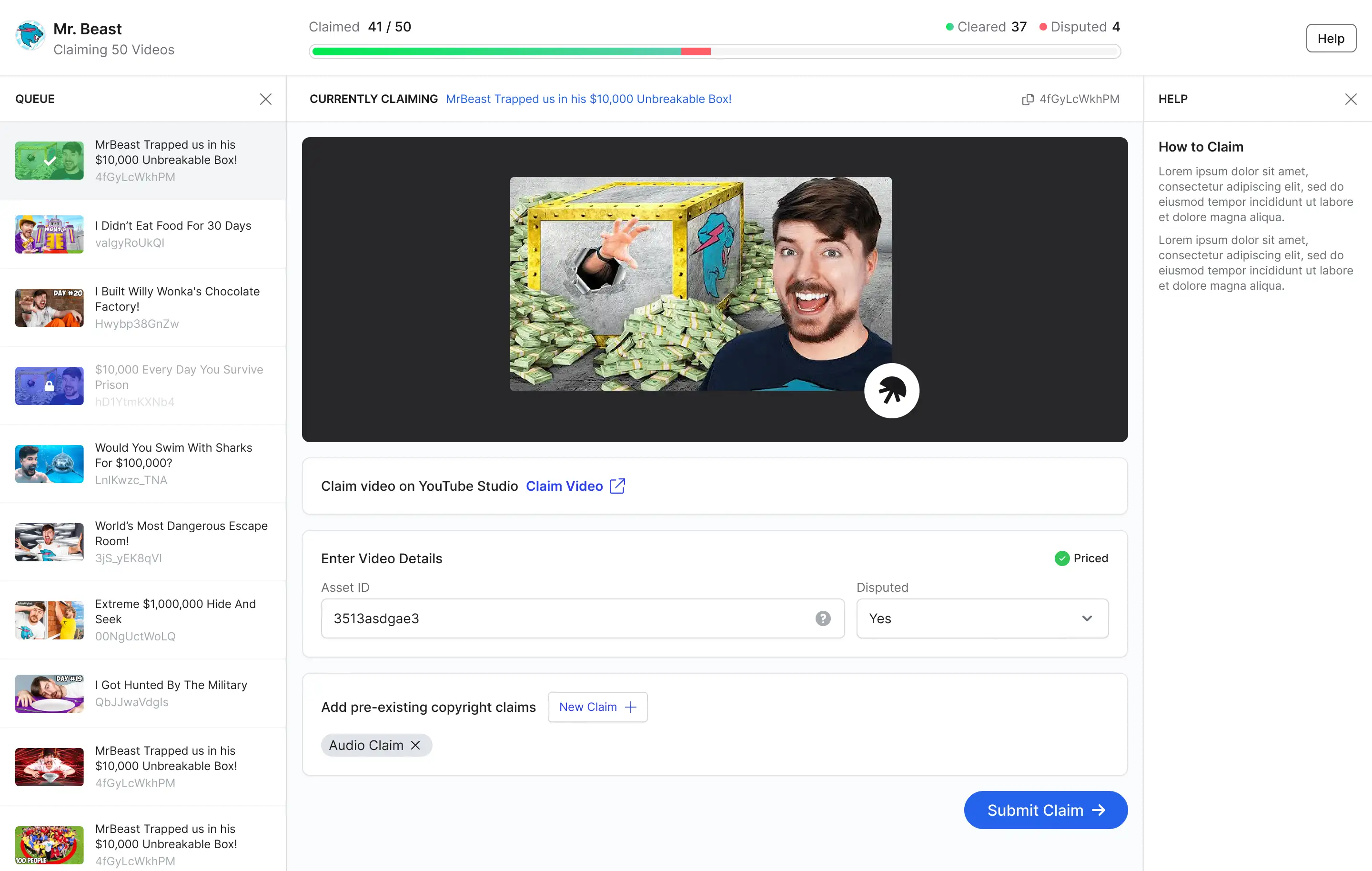Click the lock icon on the Prison thumbnail
The width and height of the screenshot is (1372, 871).
pyautogui.click(x=50, y=386)
